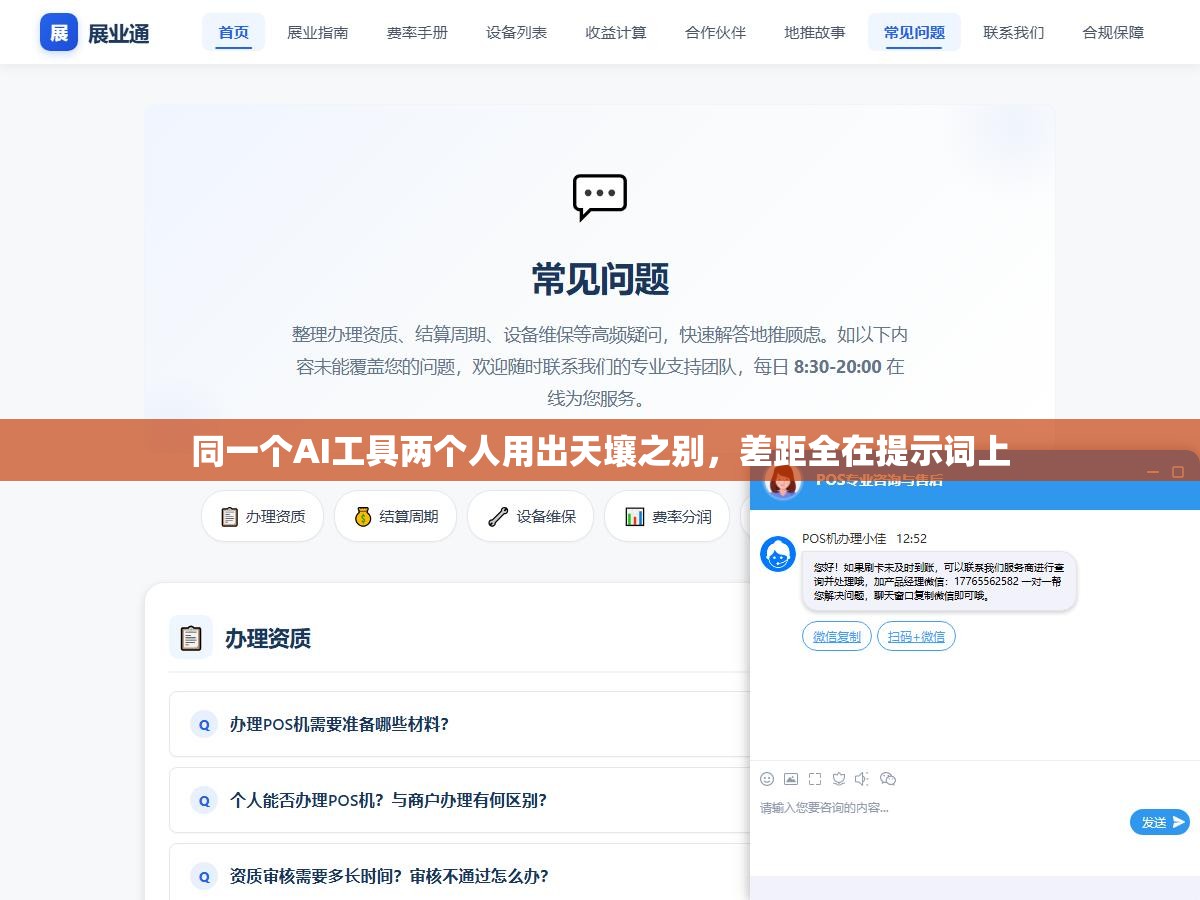Image resolution: width=1200 pixels, height=900 pixels.
Task: Click the POS机办理小佳 agent avatar
Action: click(778, 554)
